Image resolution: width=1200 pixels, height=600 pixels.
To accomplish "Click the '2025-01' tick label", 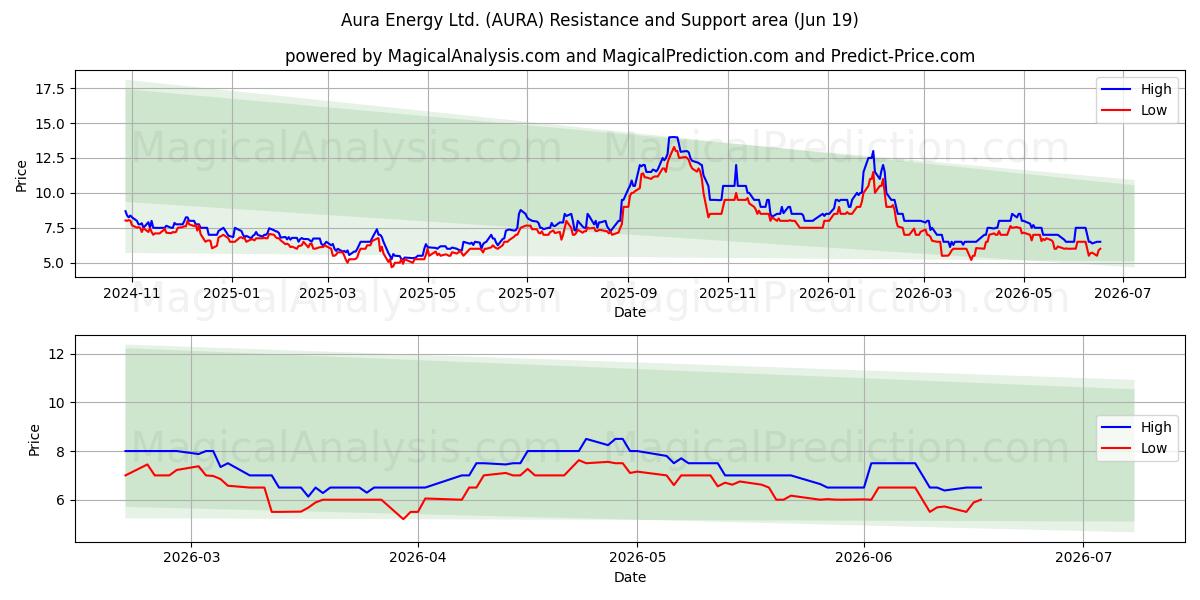I will (232, 293).
